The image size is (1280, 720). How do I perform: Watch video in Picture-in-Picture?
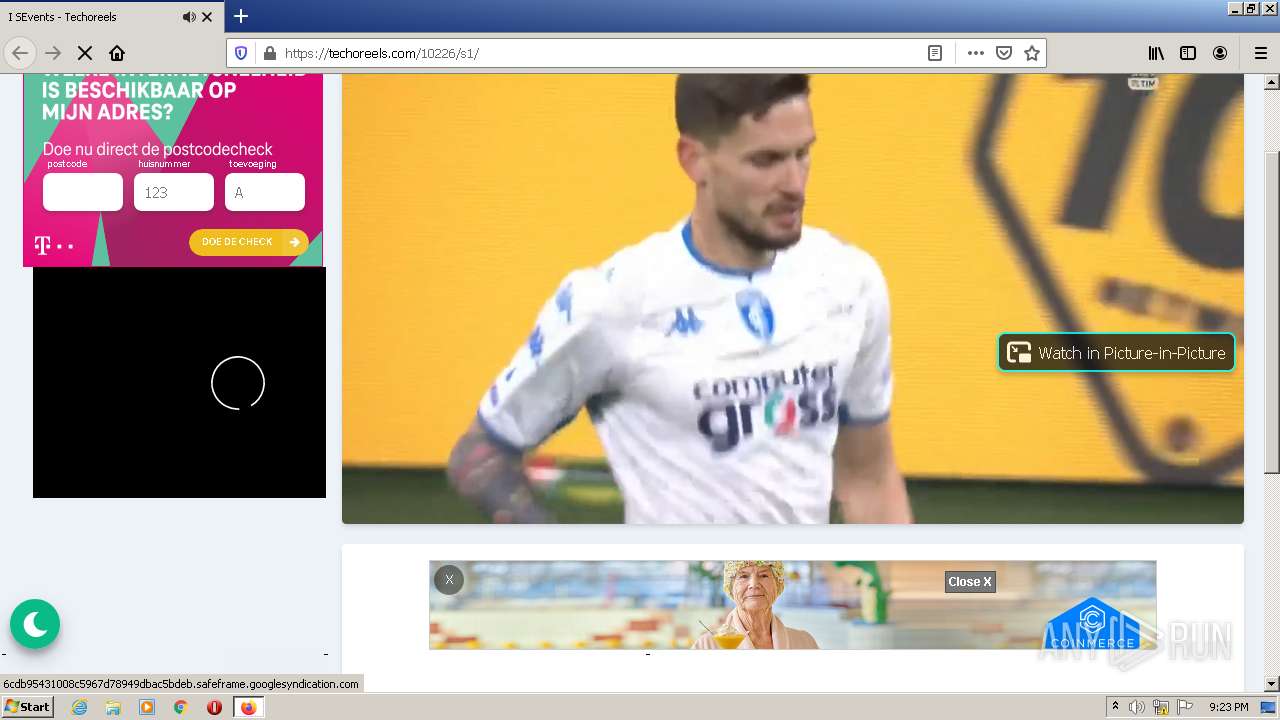coord(1116,352)
